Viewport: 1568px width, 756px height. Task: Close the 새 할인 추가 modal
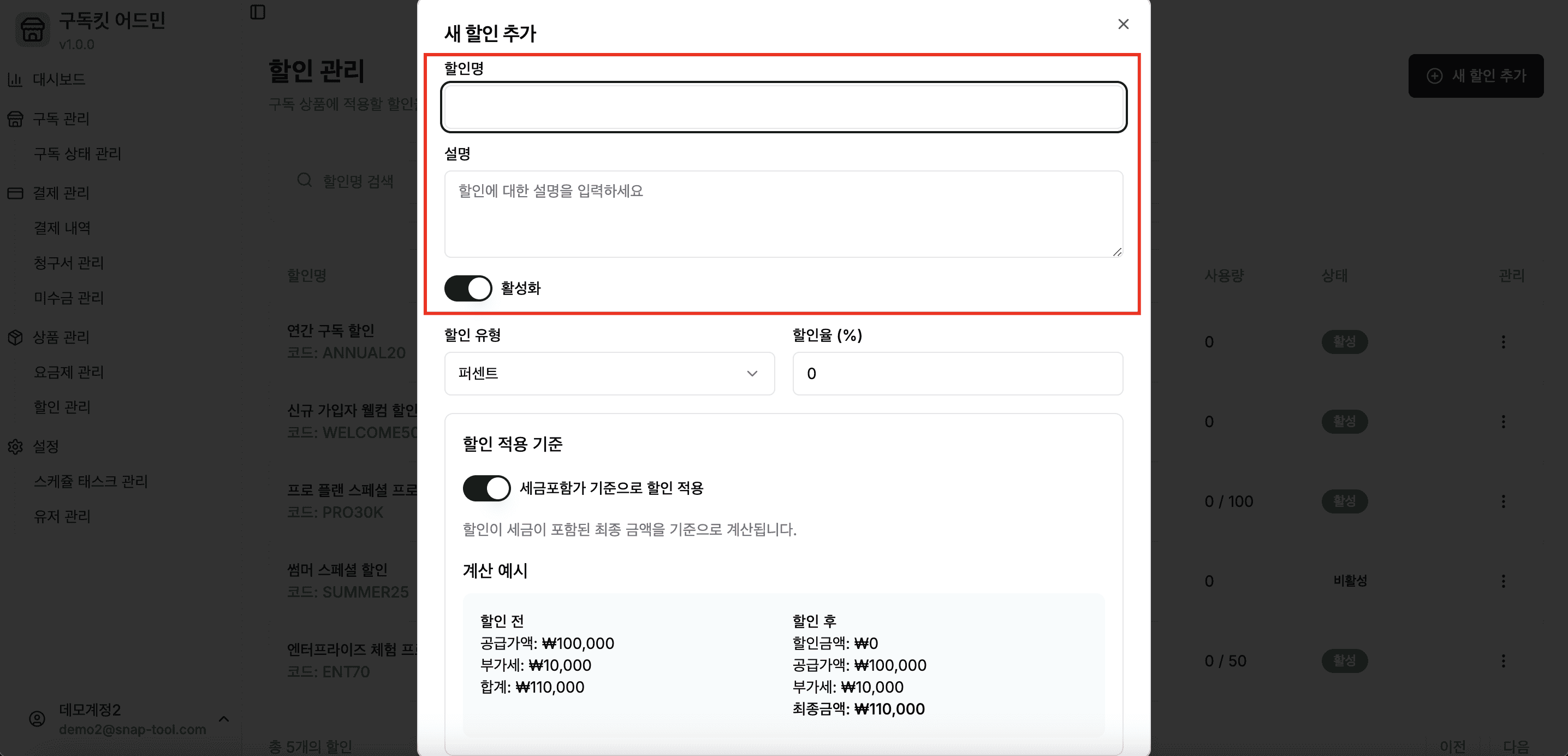(1123, 24)
